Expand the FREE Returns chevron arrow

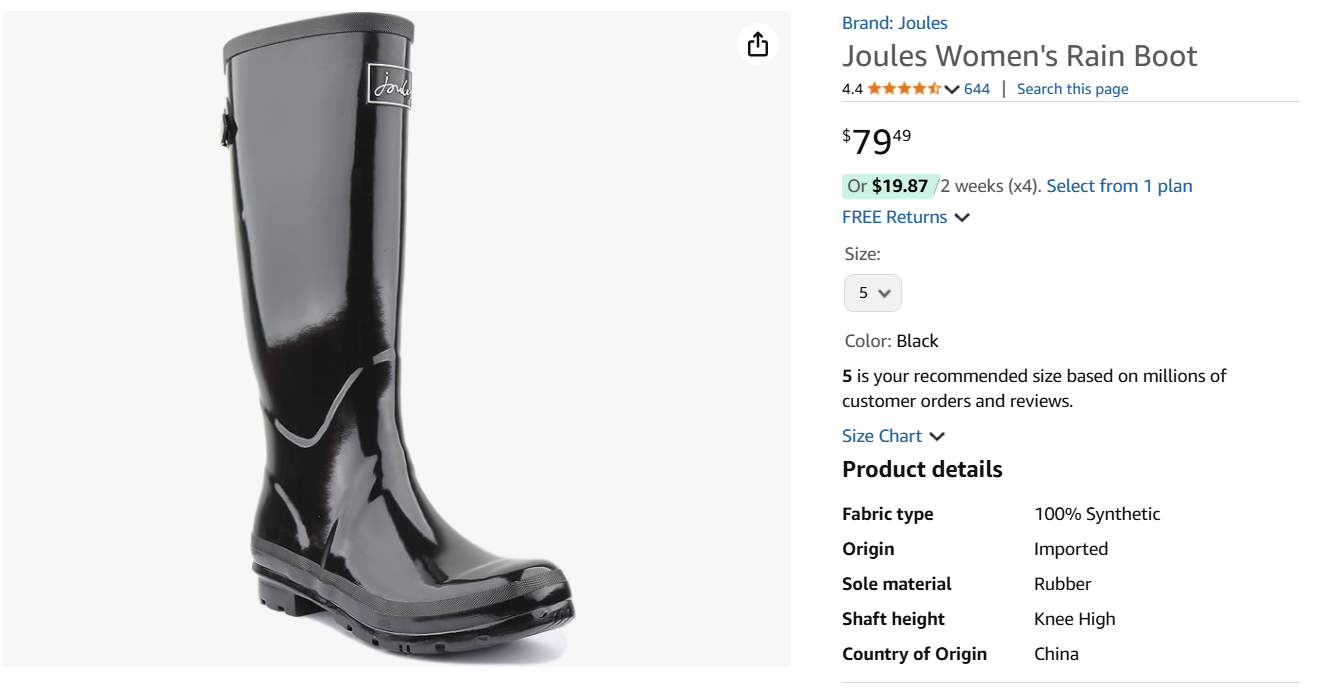[962, 218]
